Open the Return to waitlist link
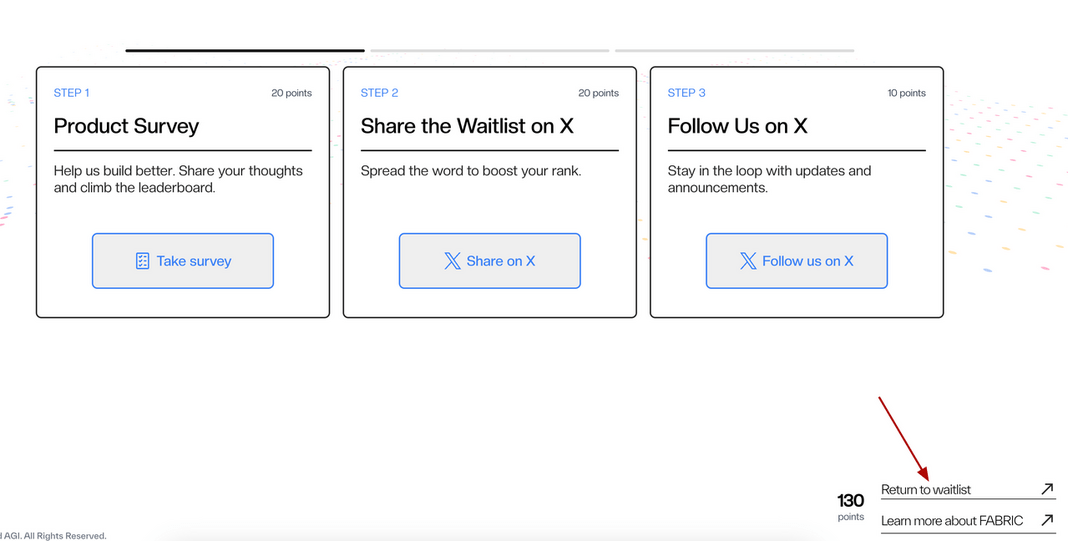 pyautogui.click(x=926, y=490)
